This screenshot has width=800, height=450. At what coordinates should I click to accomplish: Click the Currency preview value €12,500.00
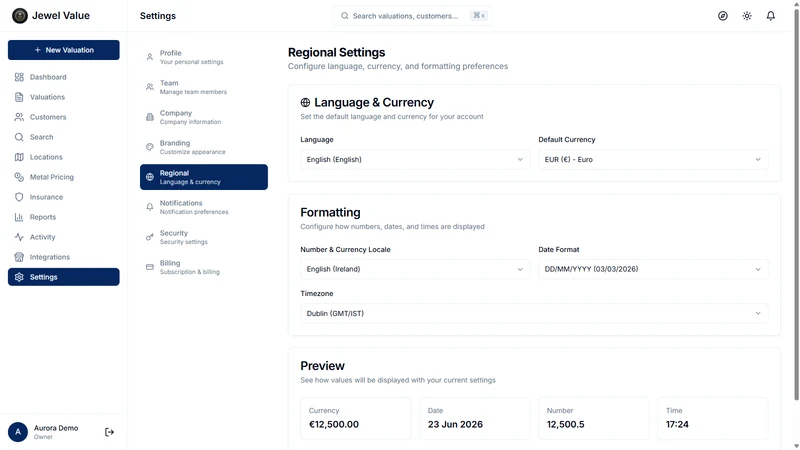point(334,424)
